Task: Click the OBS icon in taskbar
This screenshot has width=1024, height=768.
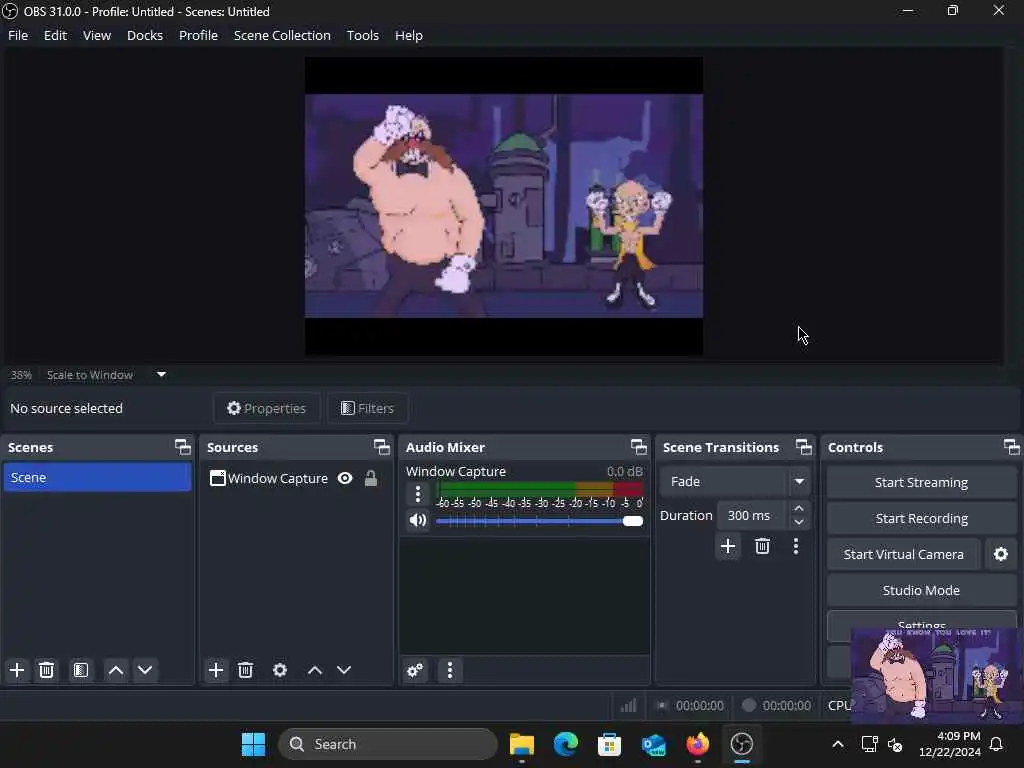Action: [x=742, y=744]
